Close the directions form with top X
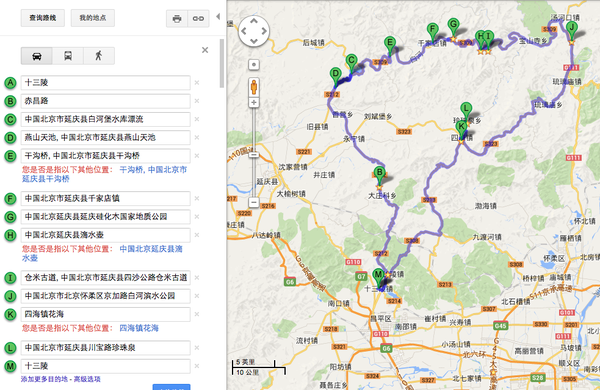The image size is (600, 390). click(205, 50)
